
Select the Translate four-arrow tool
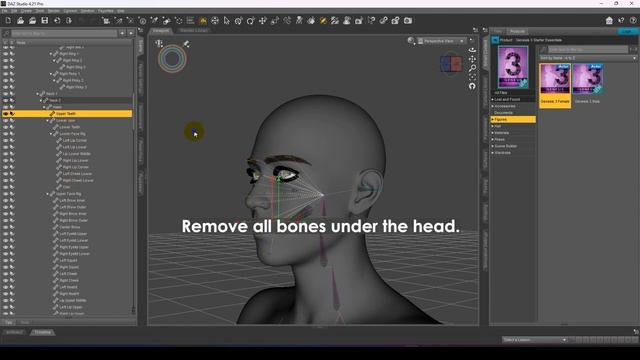click(x=263, y=20)
